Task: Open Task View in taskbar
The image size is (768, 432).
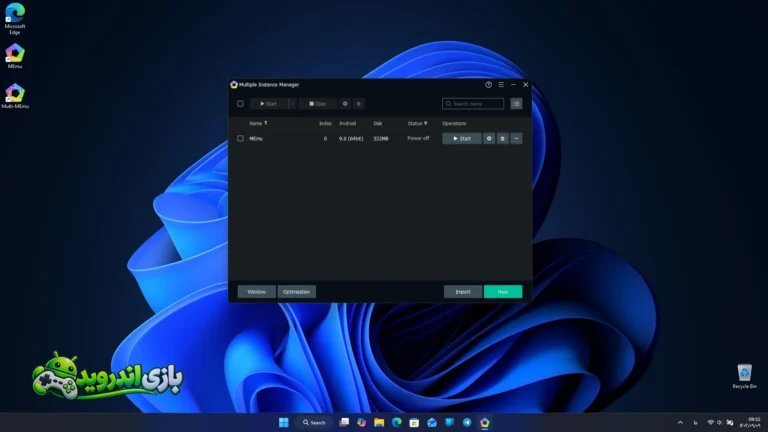Action: point(344,422)
